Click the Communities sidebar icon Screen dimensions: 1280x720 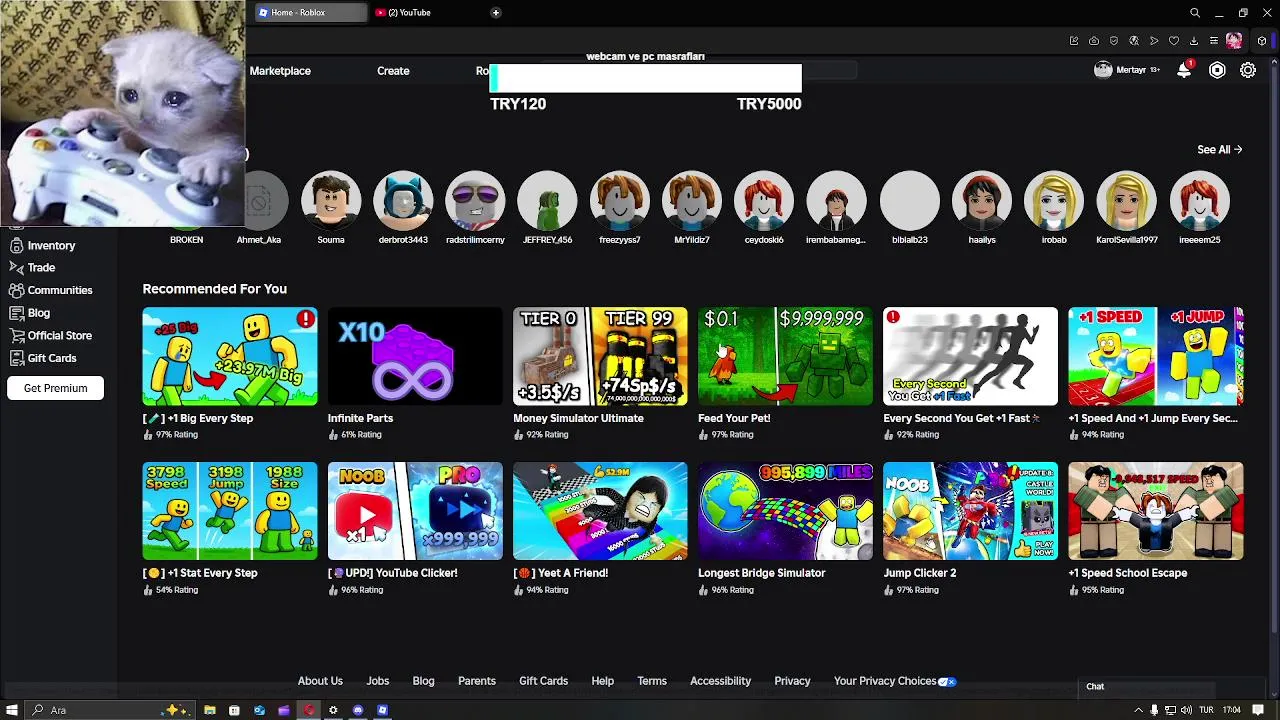coord(16,290)
